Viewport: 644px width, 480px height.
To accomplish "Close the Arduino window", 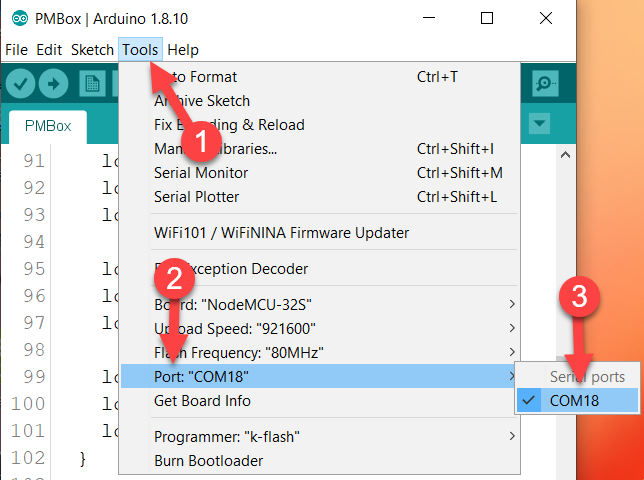I will tap(546, 18).
